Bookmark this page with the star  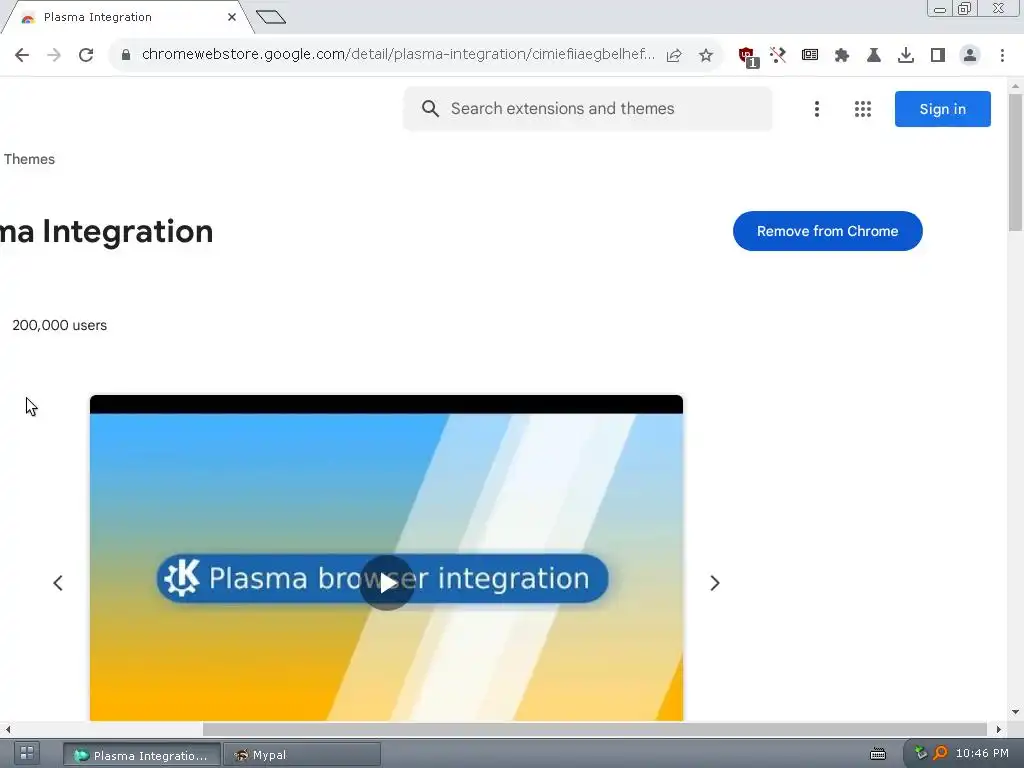(x=706, y=55)
